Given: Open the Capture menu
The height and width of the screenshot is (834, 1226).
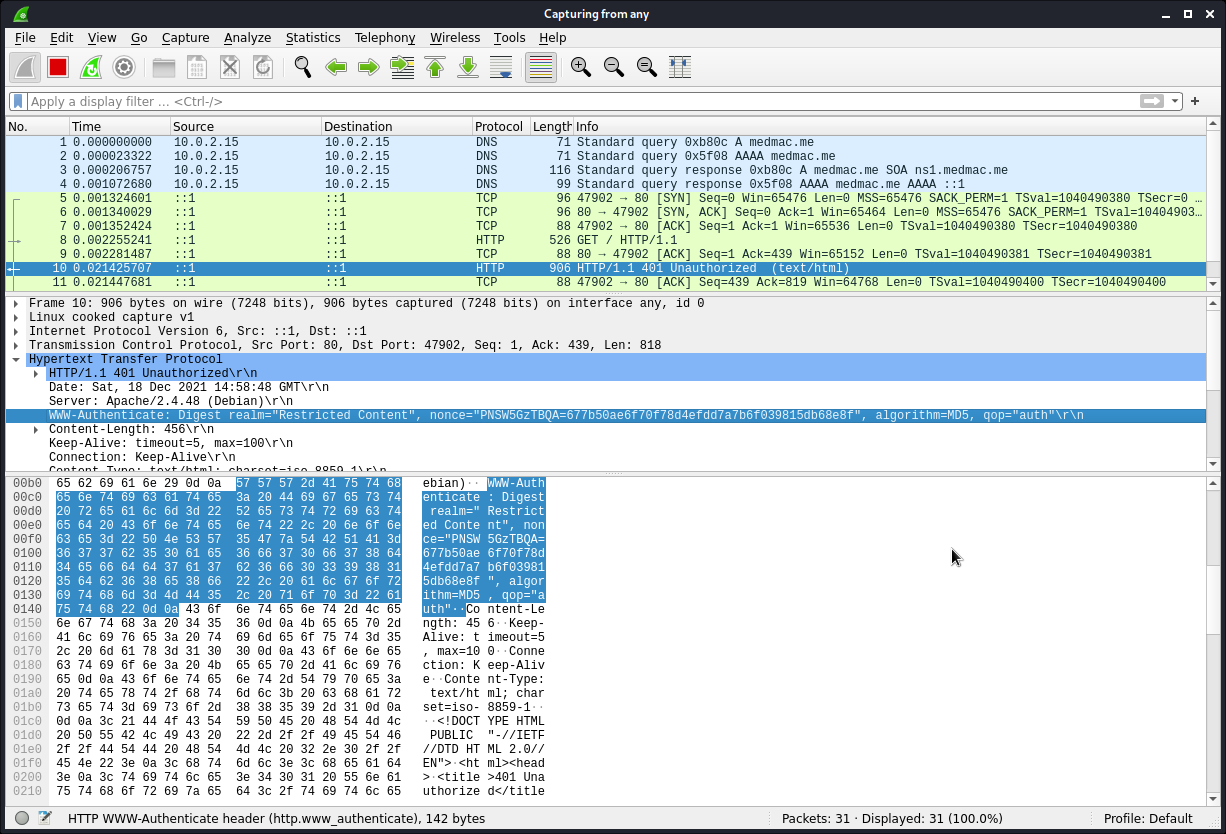Looking at the screenshot, I should [x=185, y=37].
